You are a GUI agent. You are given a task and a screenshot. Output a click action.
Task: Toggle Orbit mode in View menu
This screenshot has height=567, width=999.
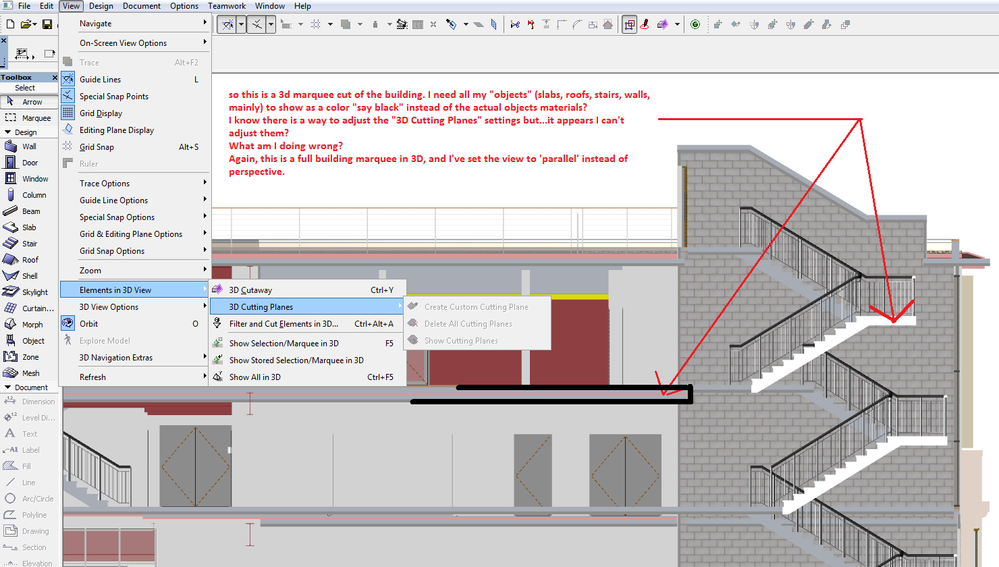tap(135, 324)
